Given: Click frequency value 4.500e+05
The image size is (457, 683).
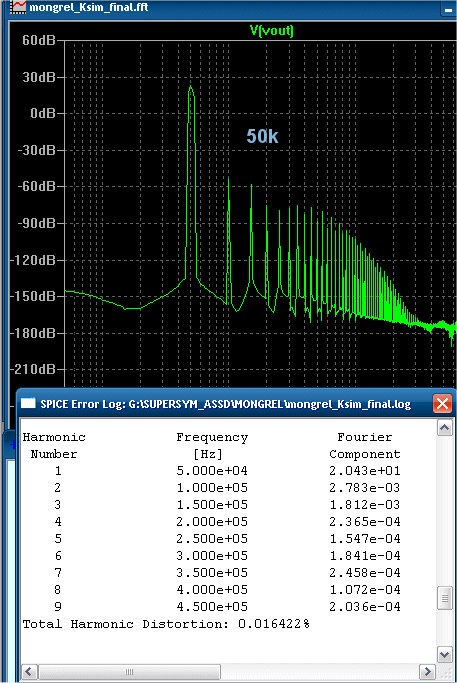Looking at the screenshot, I should (x=212, y=607).
